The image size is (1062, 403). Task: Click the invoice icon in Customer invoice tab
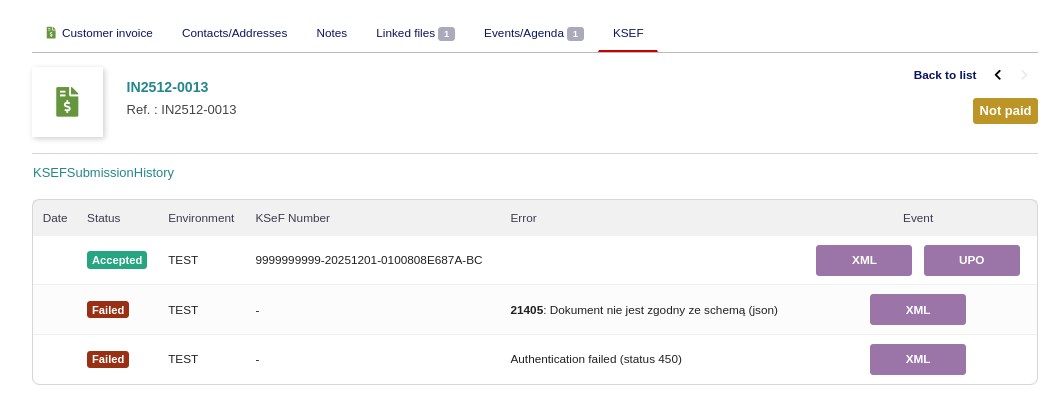pyautogui.click(x=51, y=33)
